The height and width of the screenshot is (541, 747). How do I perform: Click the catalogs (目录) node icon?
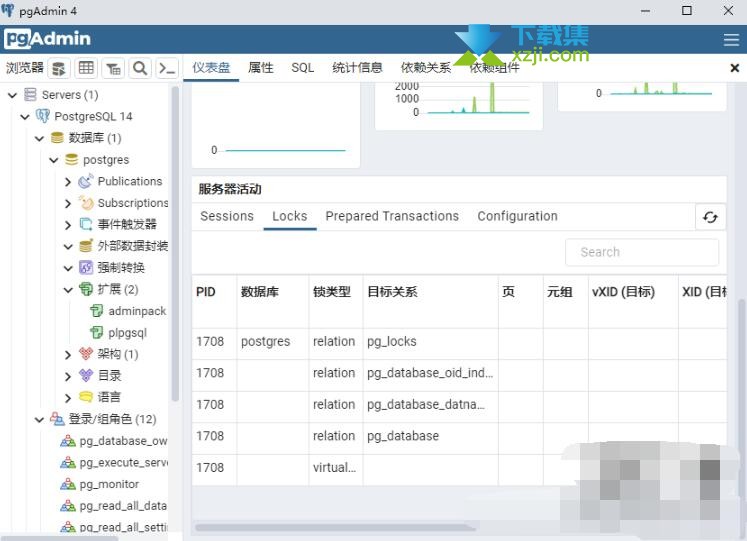click(86, 376)
